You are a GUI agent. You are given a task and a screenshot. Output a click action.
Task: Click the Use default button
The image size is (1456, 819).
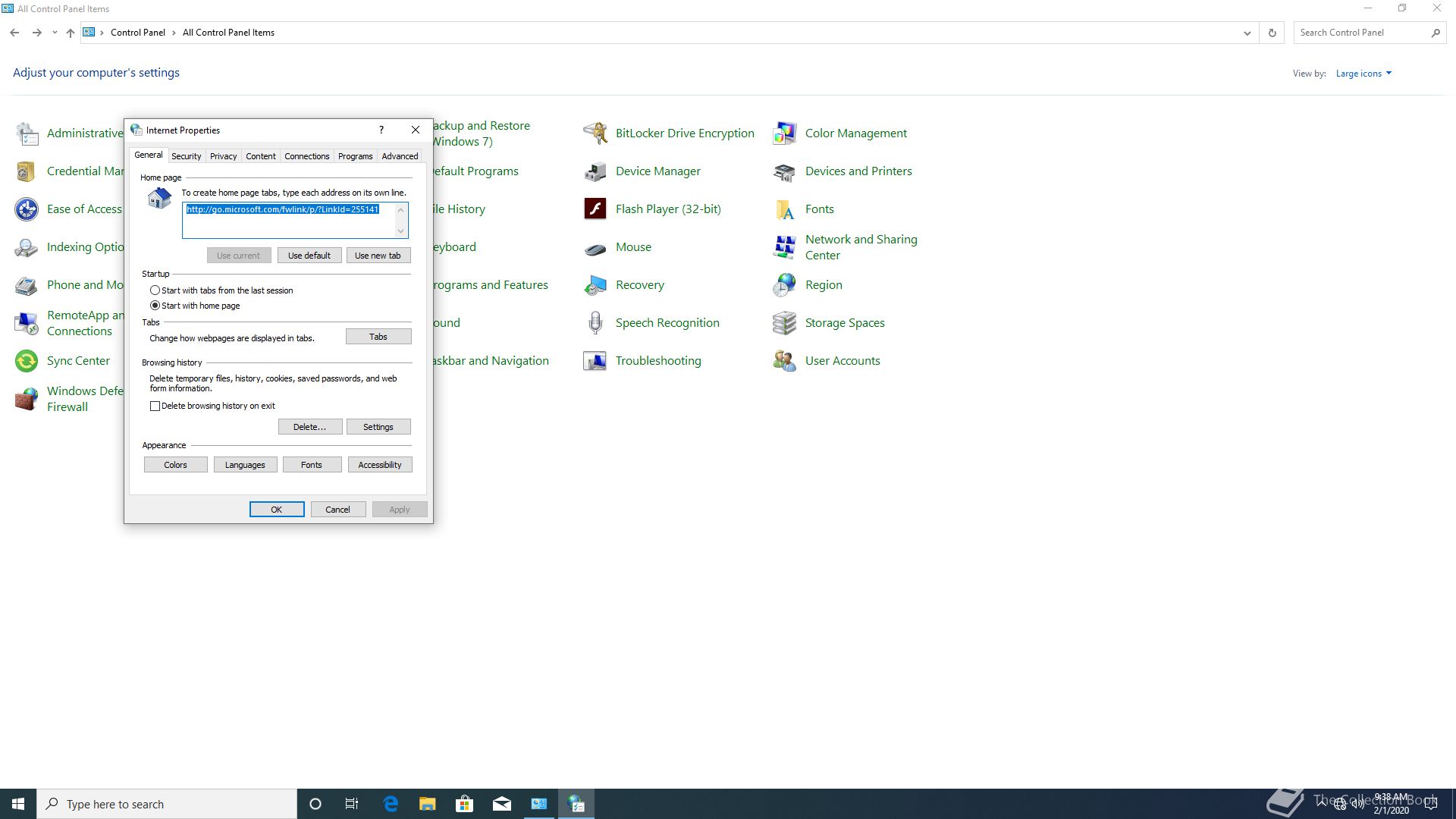[309, 256]
